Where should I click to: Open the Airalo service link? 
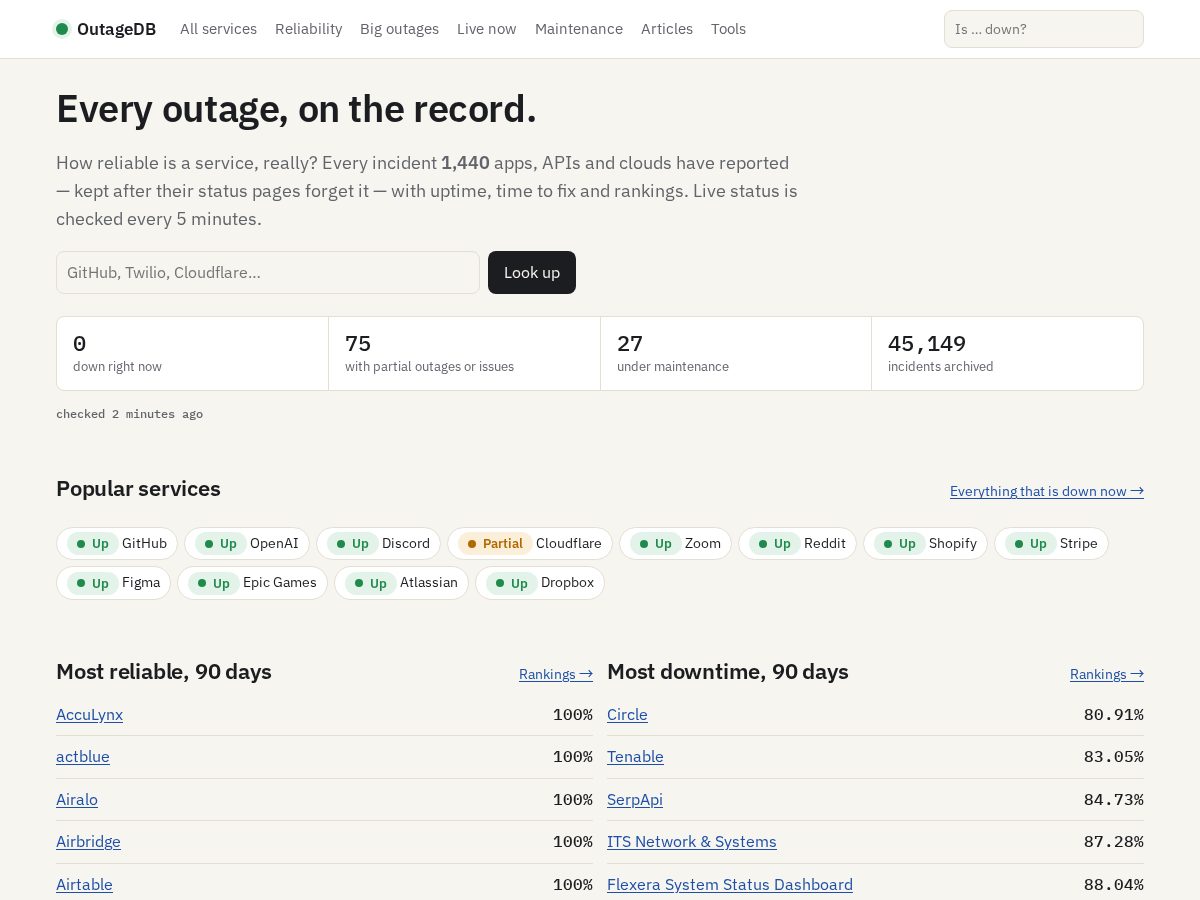tap(77, 799)
